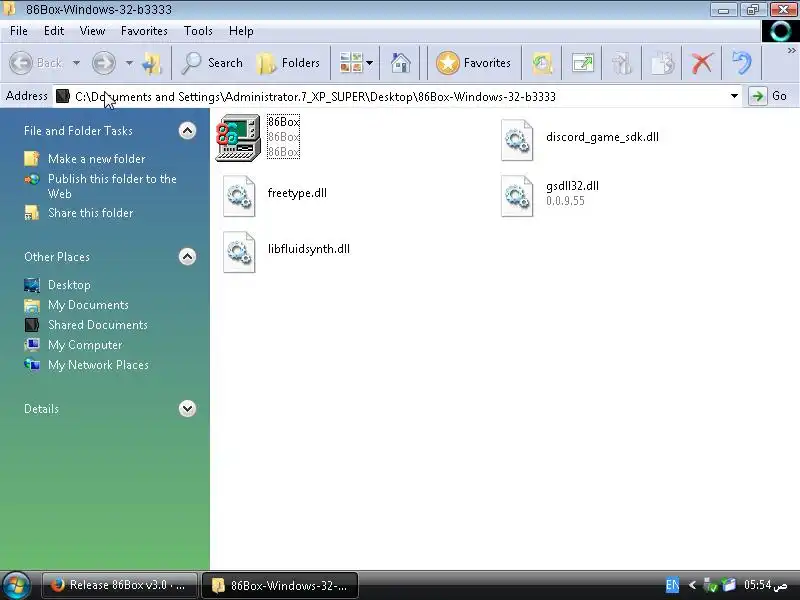The width and height of the screenshot is (800, 600).
Task: Collapse the Other Places section
Action: coord(187,256)
